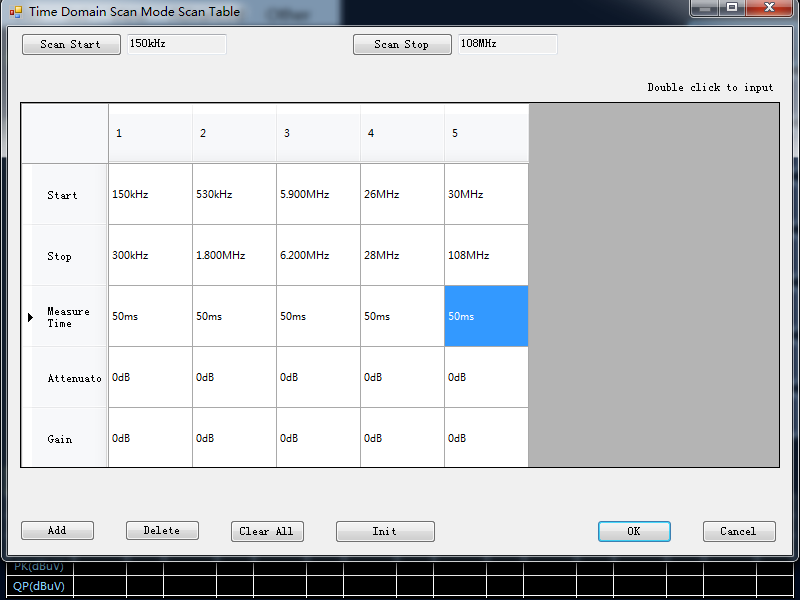
Task: Click the Clear All button
Action: point(267,531)
